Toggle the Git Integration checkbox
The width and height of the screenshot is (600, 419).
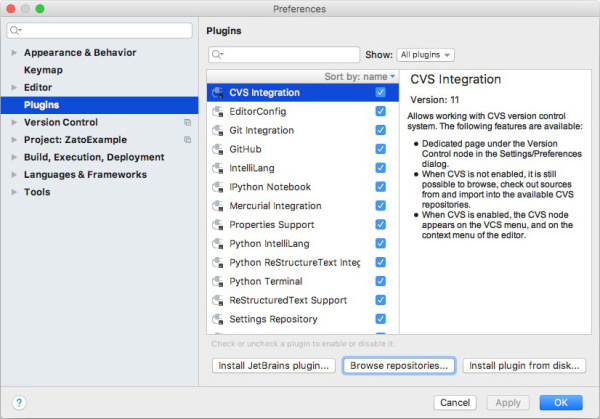[x=380, y=130]
